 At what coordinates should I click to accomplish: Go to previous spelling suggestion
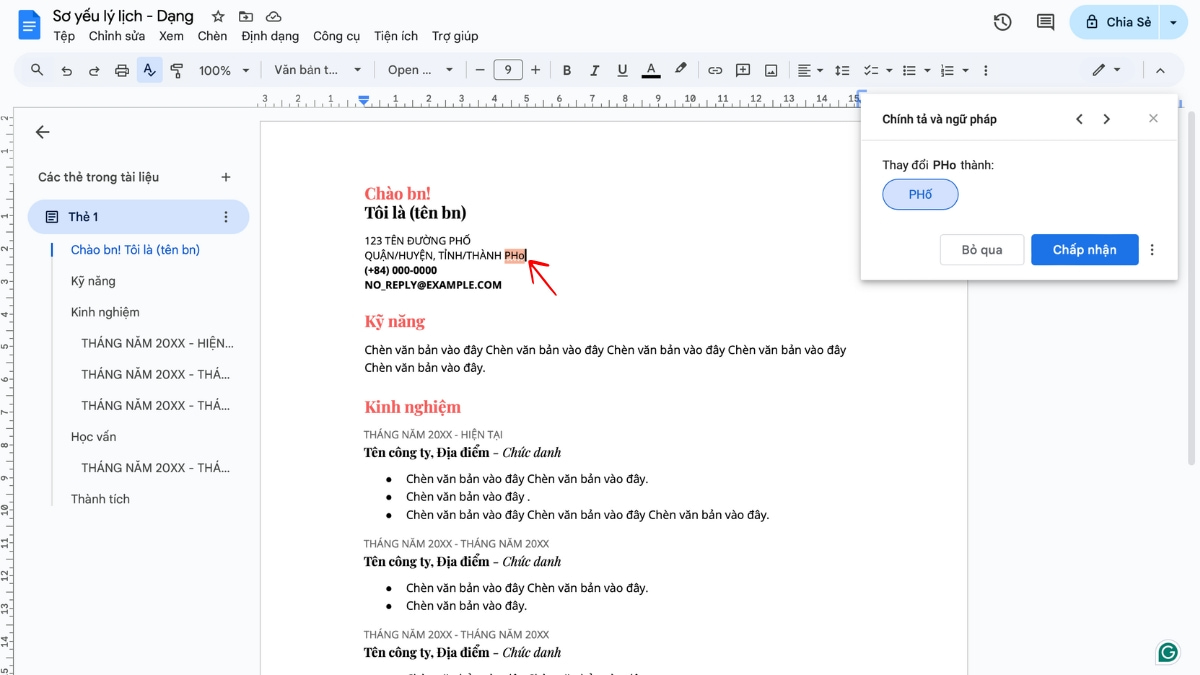point(1079,119)
